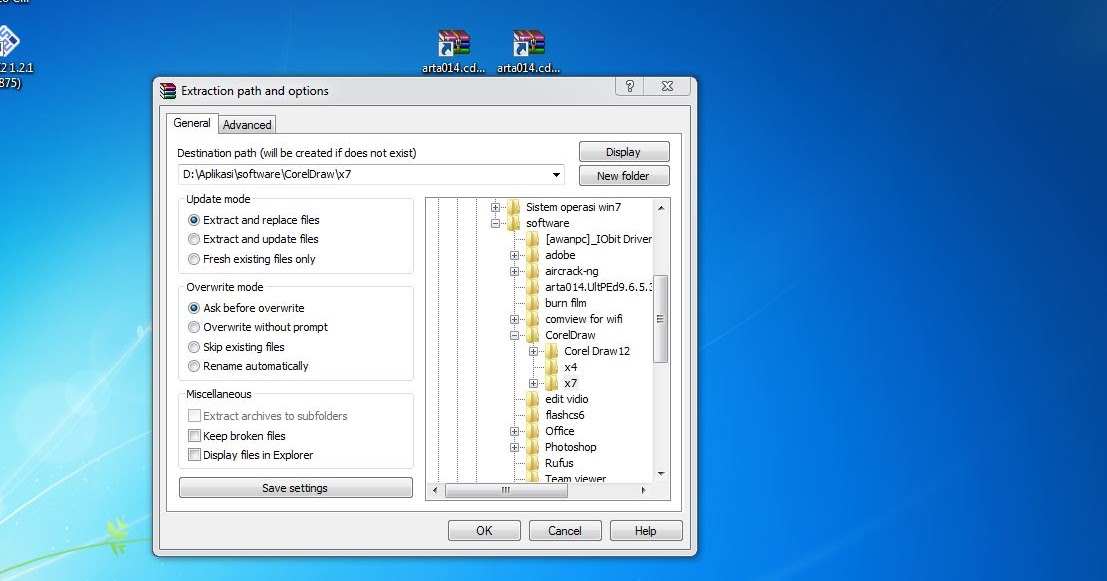Switch to the General tab

point(192,123)
